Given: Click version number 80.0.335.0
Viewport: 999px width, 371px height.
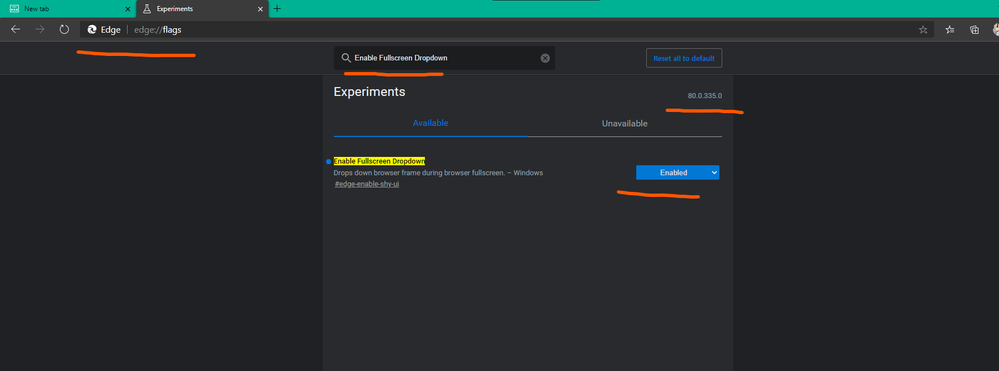Looking at the screenshot, I should 705,96.
